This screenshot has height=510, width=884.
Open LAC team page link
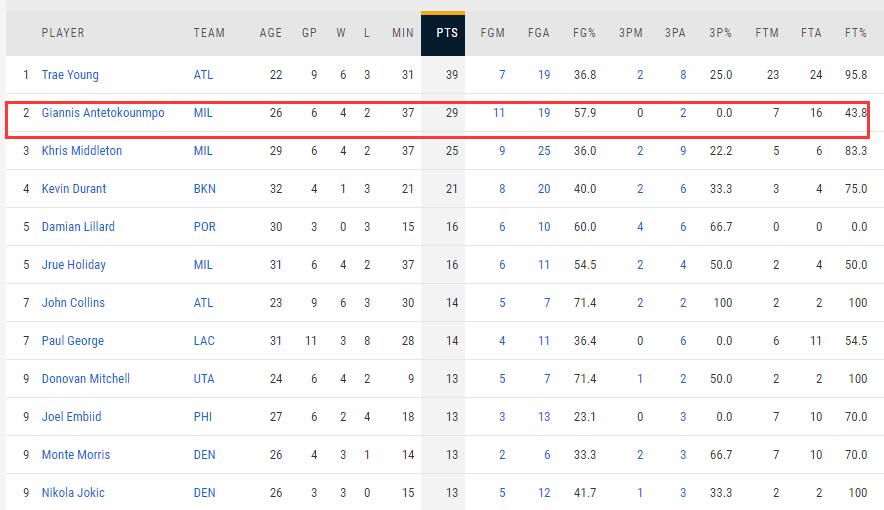(x=204, y=340)
